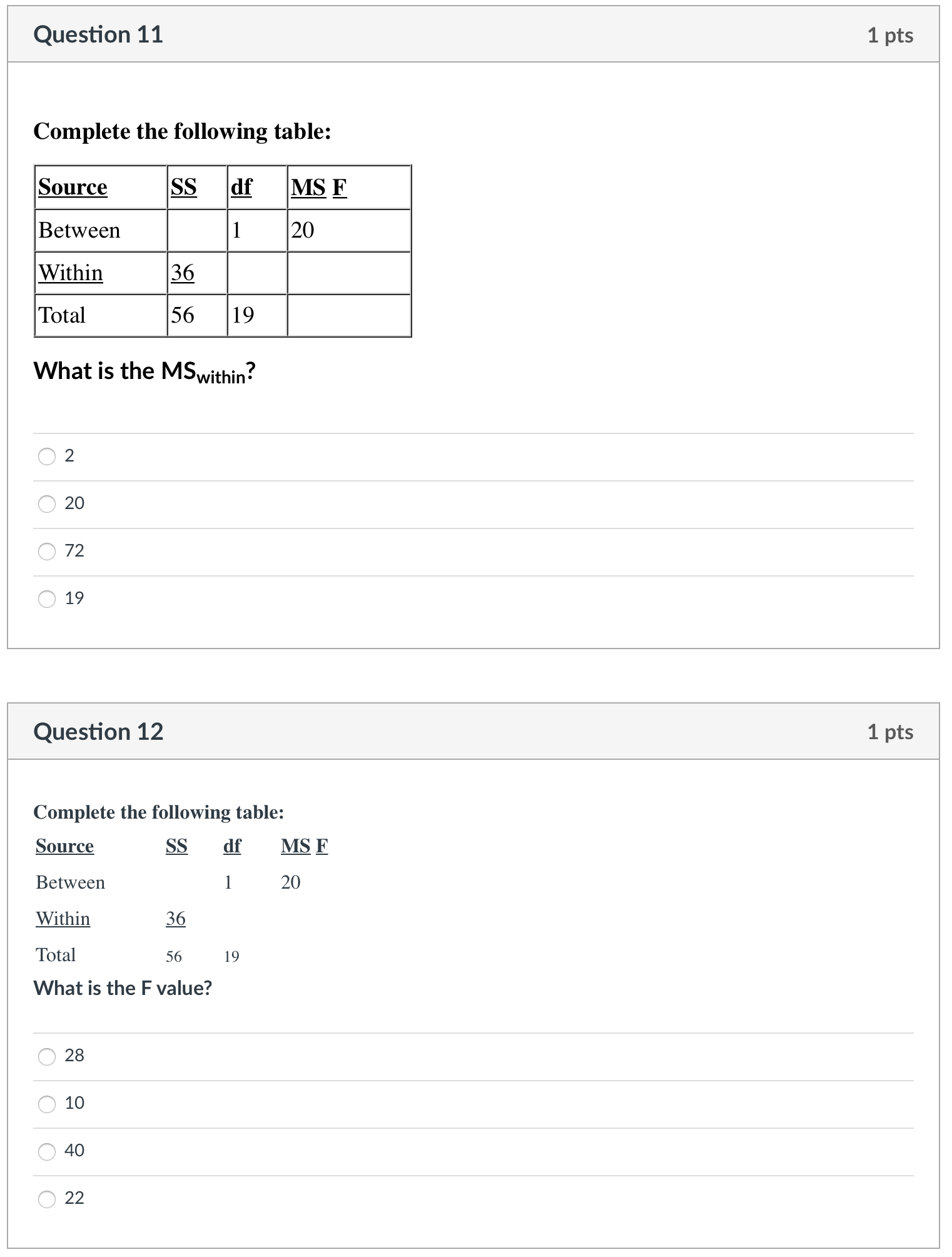Viewport: 952px width, 1257px height.
Task: Click the SS value 36 in Question 12 table
Action: coord(175,918)
